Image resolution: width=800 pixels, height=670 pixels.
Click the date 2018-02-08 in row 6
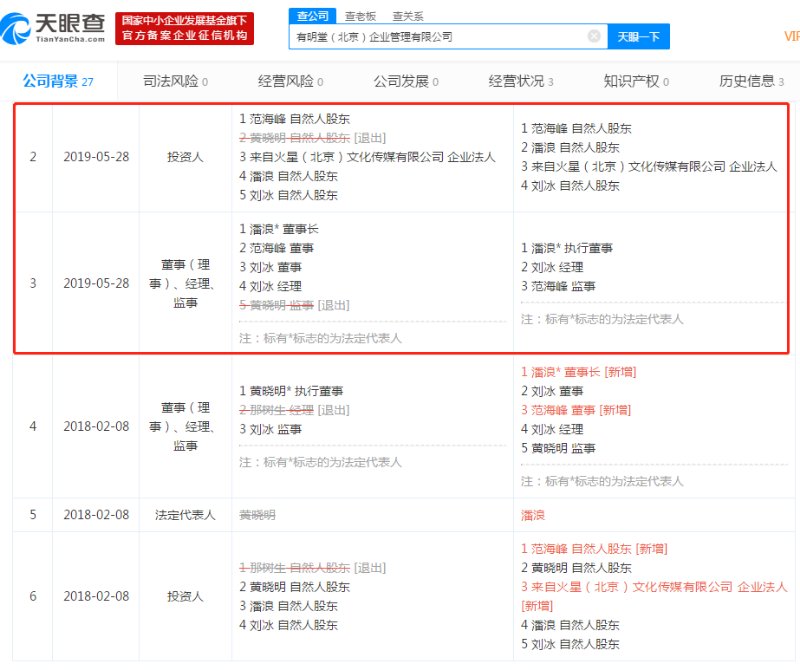96,596
